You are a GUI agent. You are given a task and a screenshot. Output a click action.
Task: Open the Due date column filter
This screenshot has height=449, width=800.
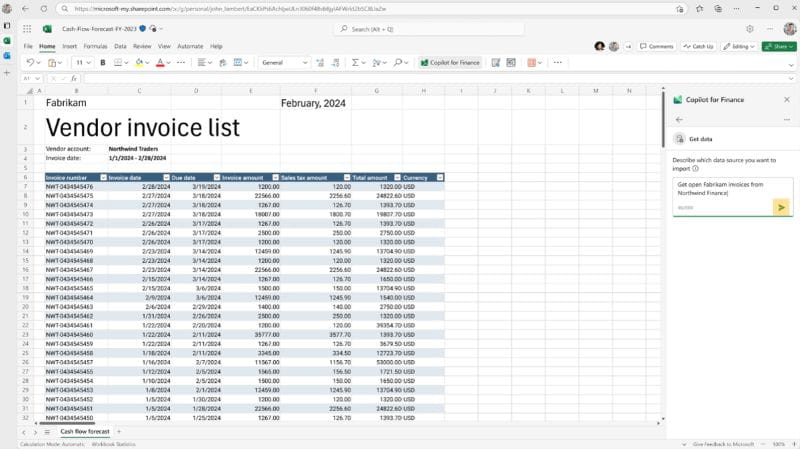click(x=217, y=178)
